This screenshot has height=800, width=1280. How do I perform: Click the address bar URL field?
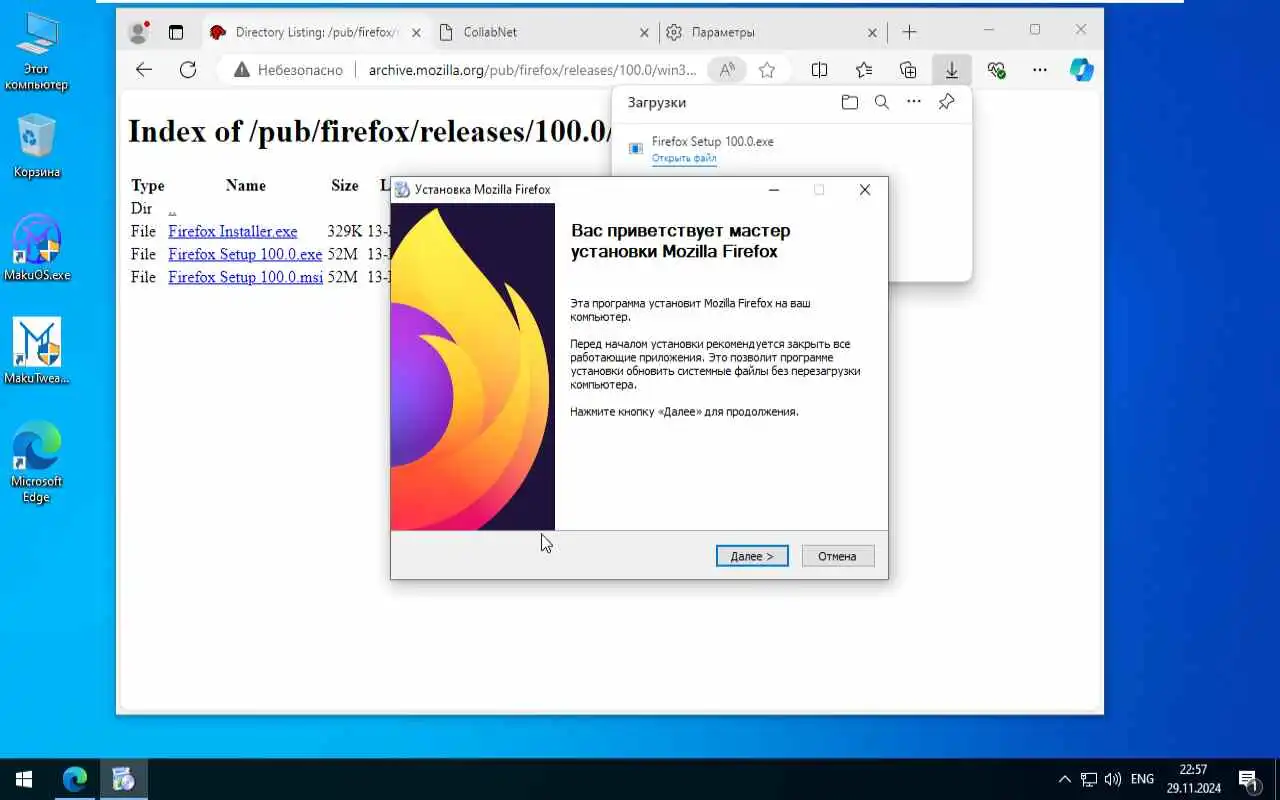tap(532, 70)
